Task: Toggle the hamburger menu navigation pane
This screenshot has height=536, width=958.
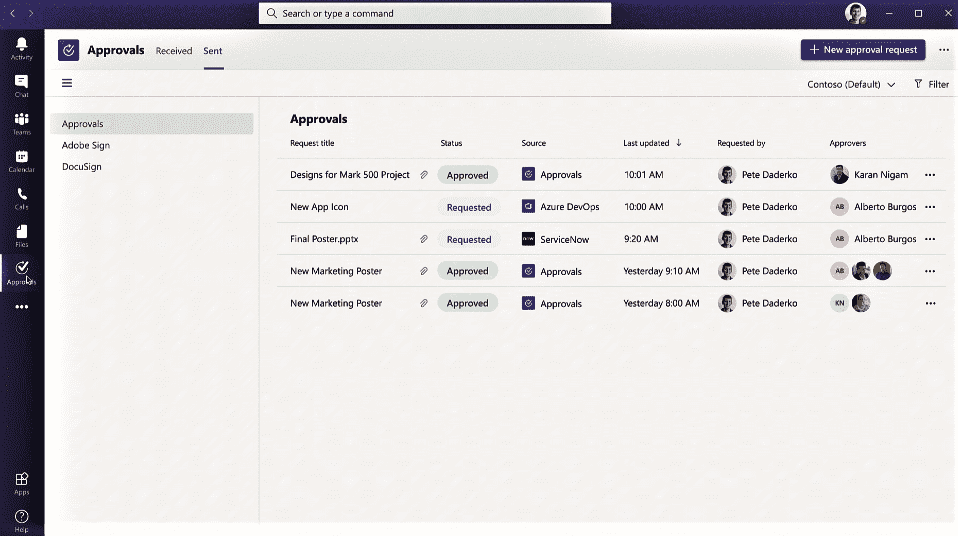Action: [67, 84]
